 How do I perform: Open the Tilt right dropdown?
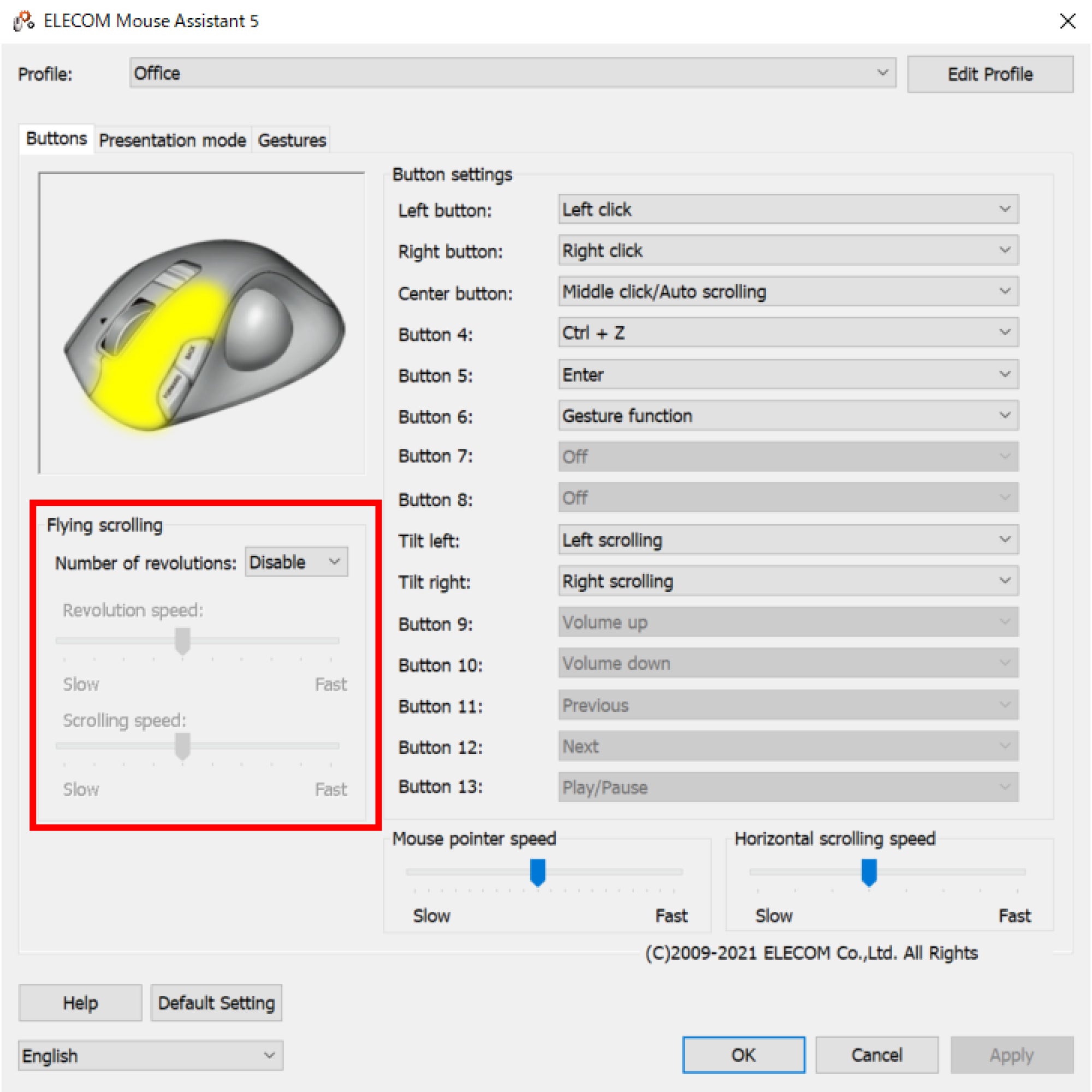click(788, 581)
